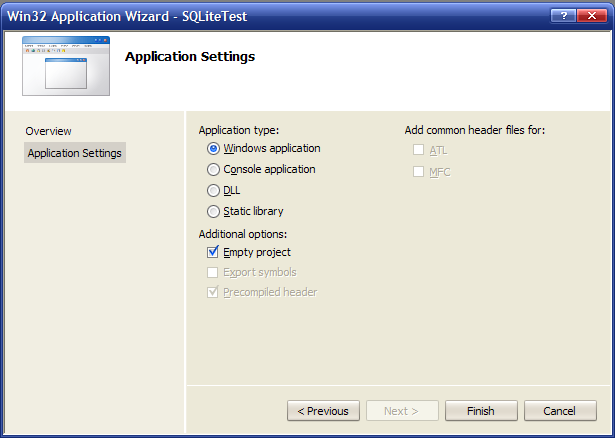Check the MFC header files box
Image resolution: width=615 pixels, height=438 pixels.
[418, 172]
